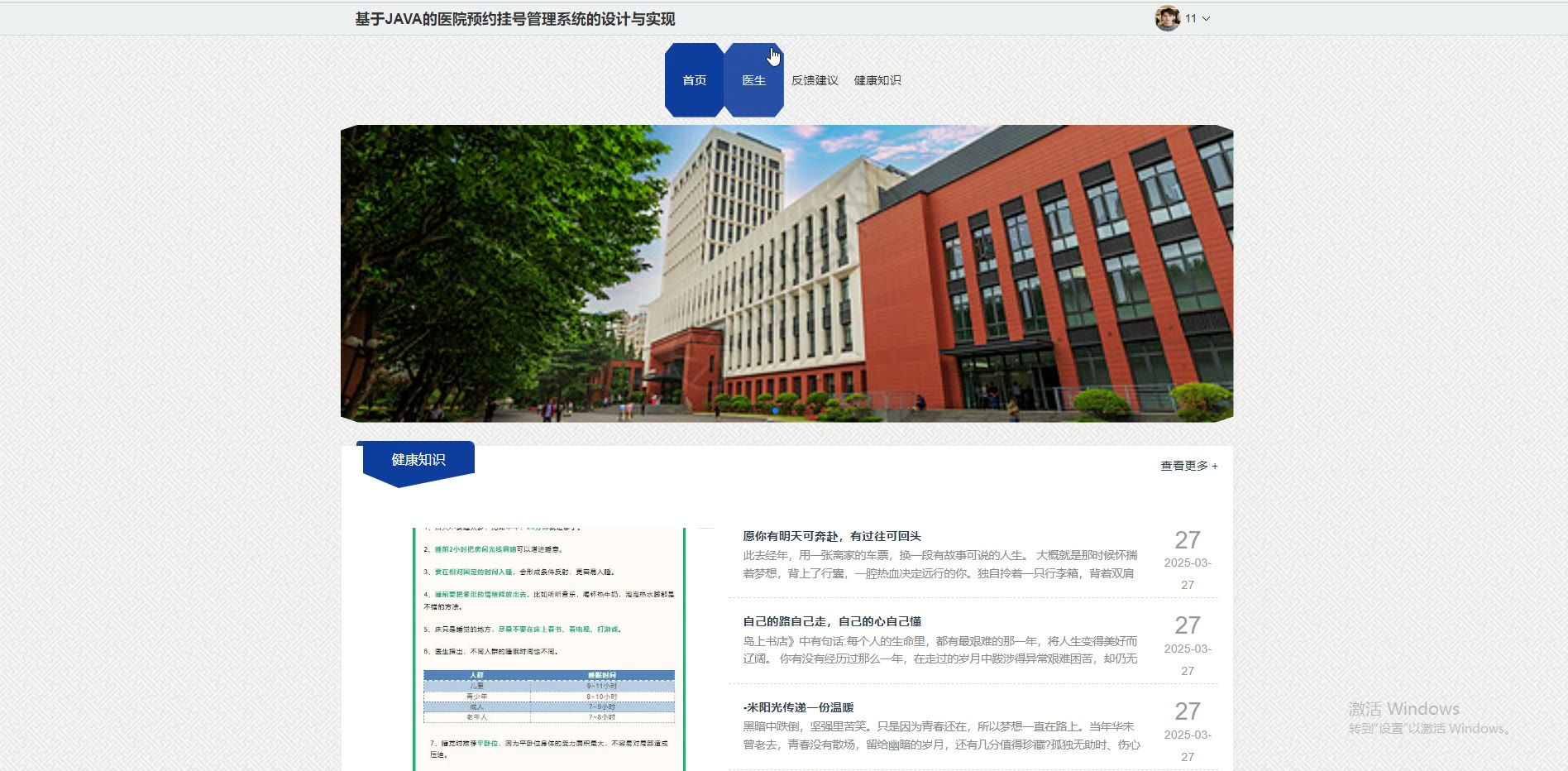Open the sleep tips article thumbnail
1568x771 pixels.
[x=549, y=649]
